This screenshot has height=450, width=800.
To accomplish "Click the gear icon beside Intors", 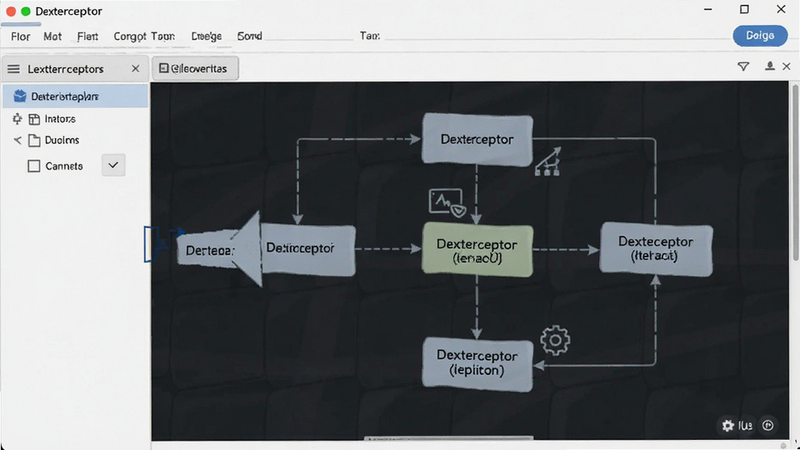I will point(17,119).
